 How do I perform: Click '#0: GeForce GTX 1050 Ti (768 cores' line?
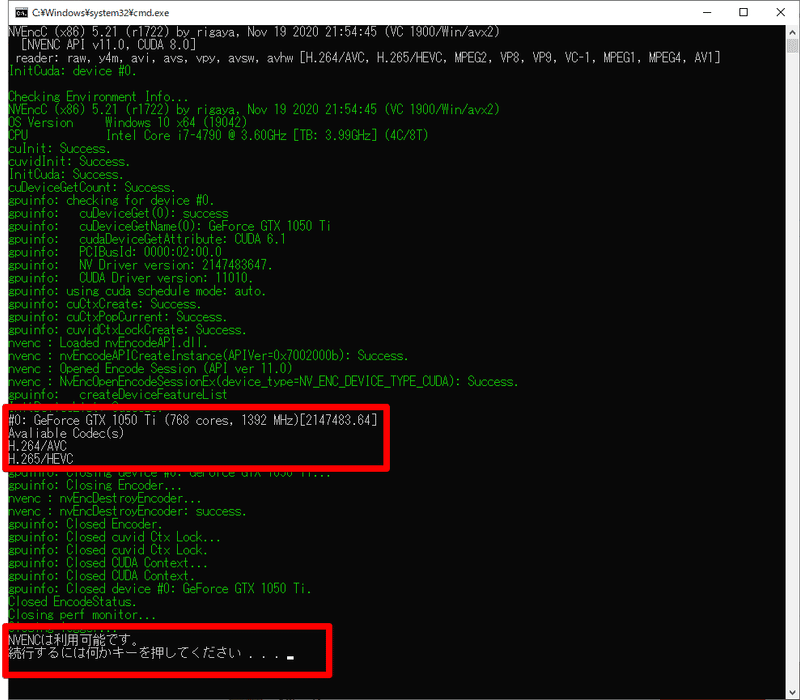[193, 420]
